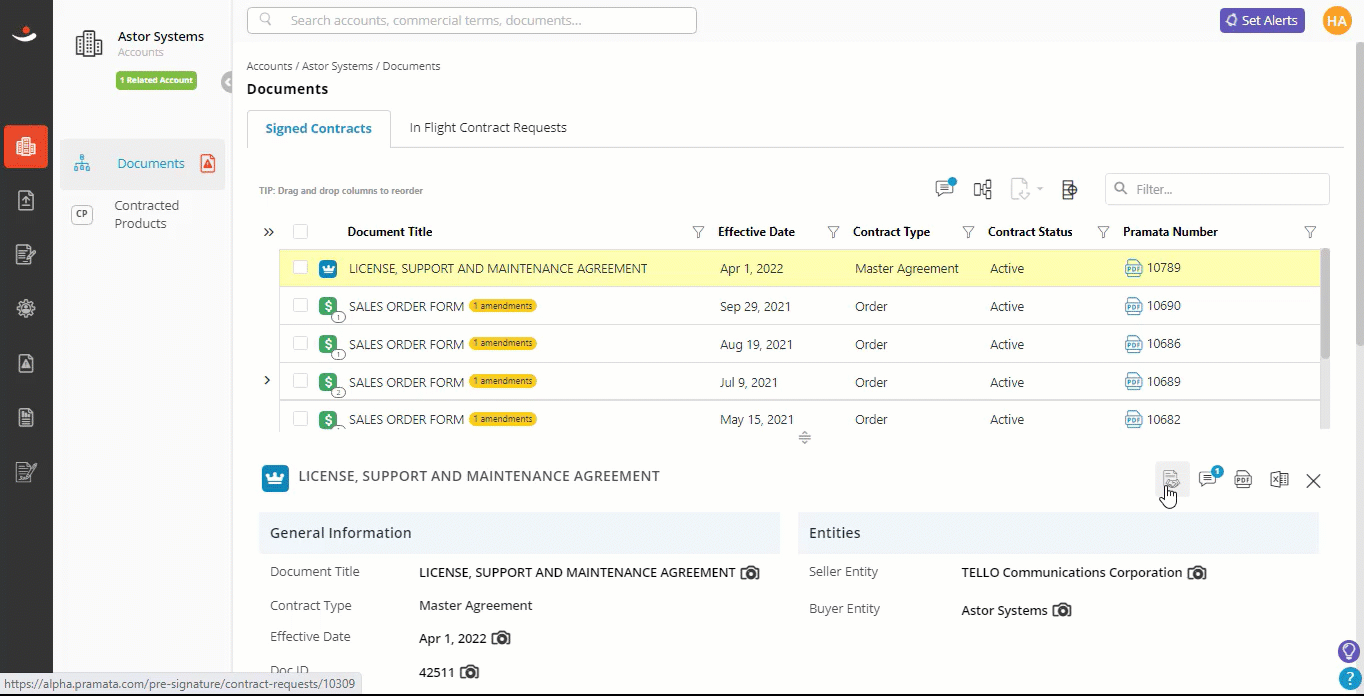Open the reports page icon in left rail

26,417
